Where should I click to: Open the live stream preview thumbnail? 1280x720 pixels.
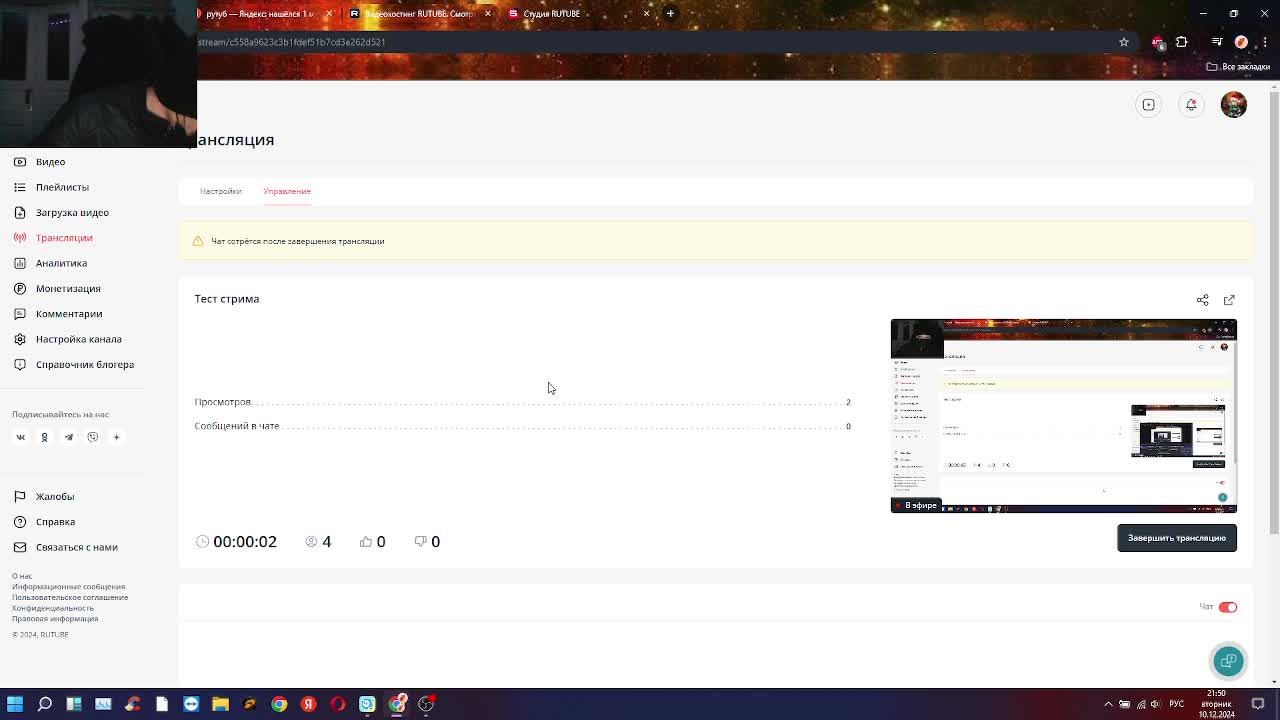1064,416
